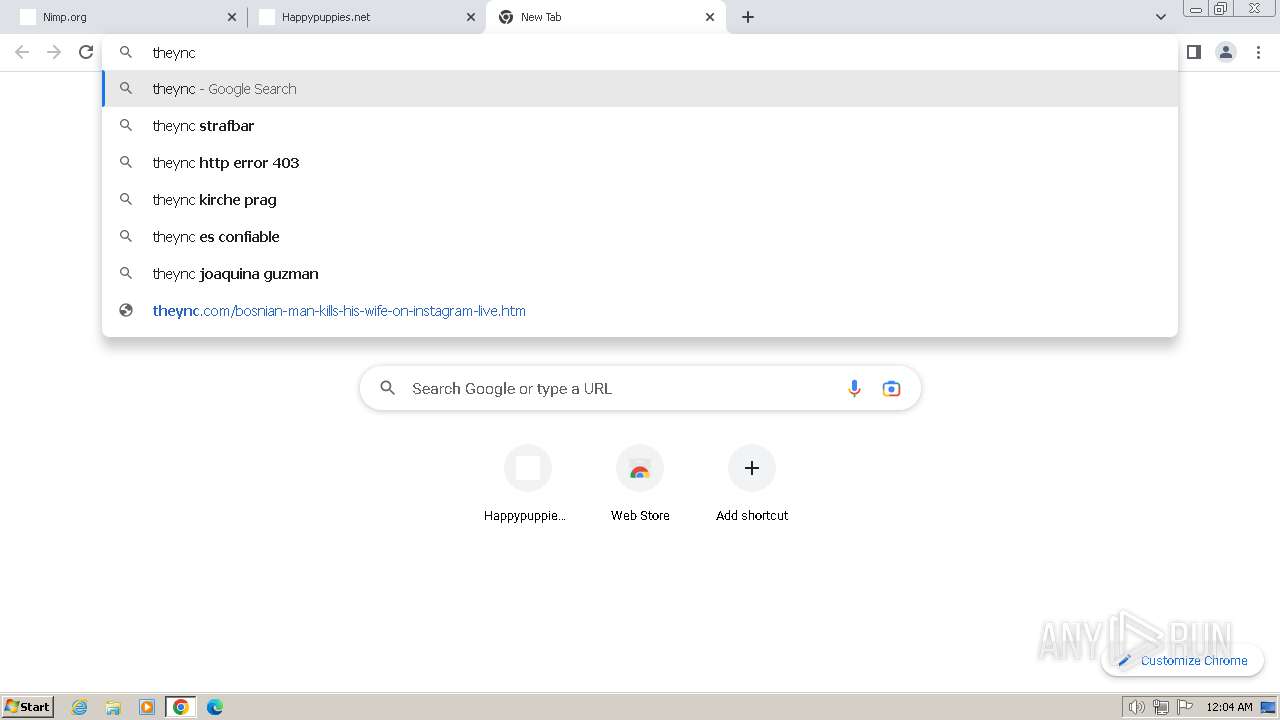
Task: Reload the current page
Action: tap(86, 52)
